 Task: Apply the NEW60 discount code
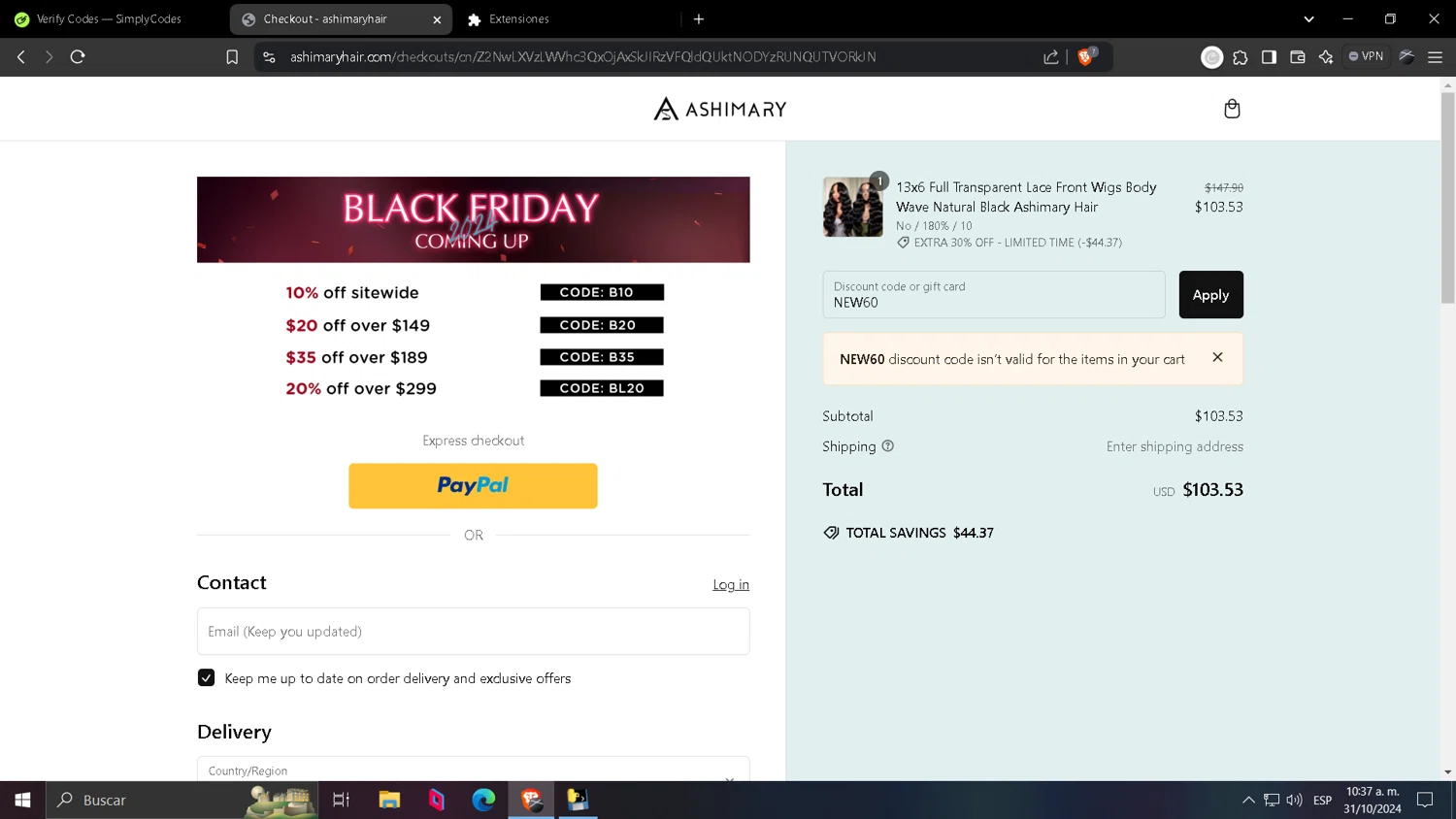point(1210,294)
